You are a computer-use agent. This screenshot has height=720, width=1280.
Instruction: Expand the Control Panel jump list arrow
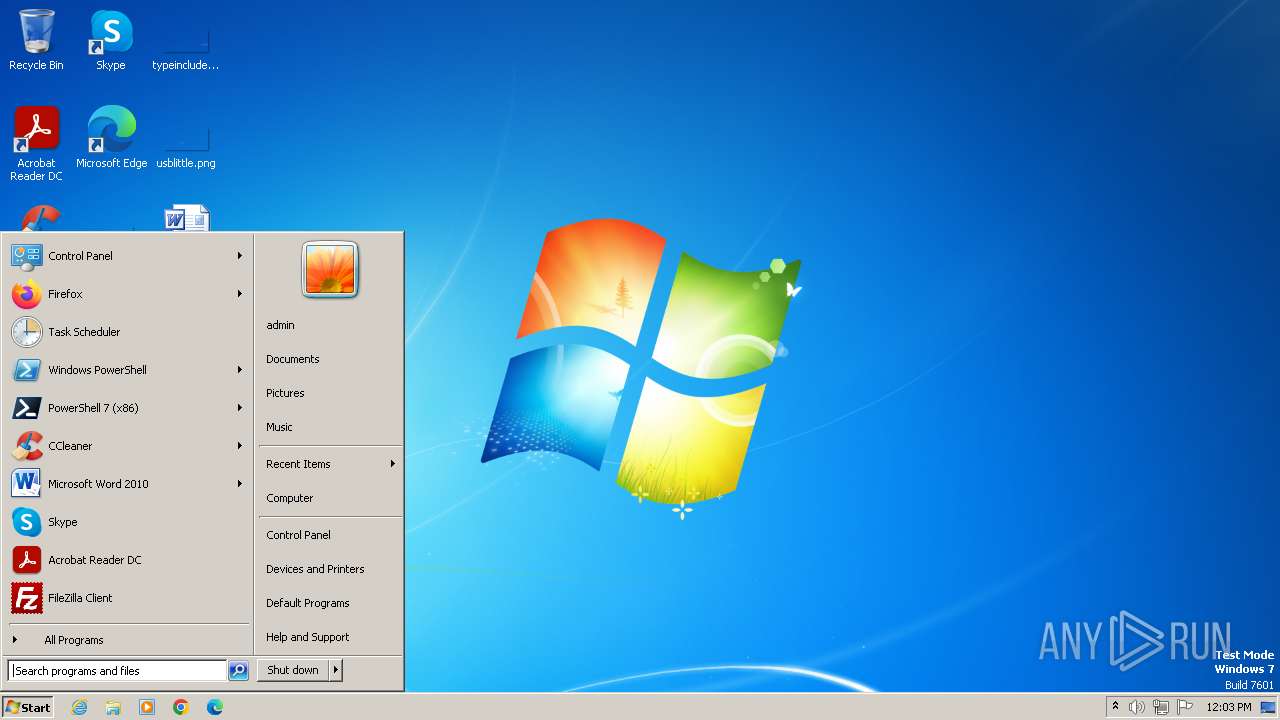coord(240,256)
